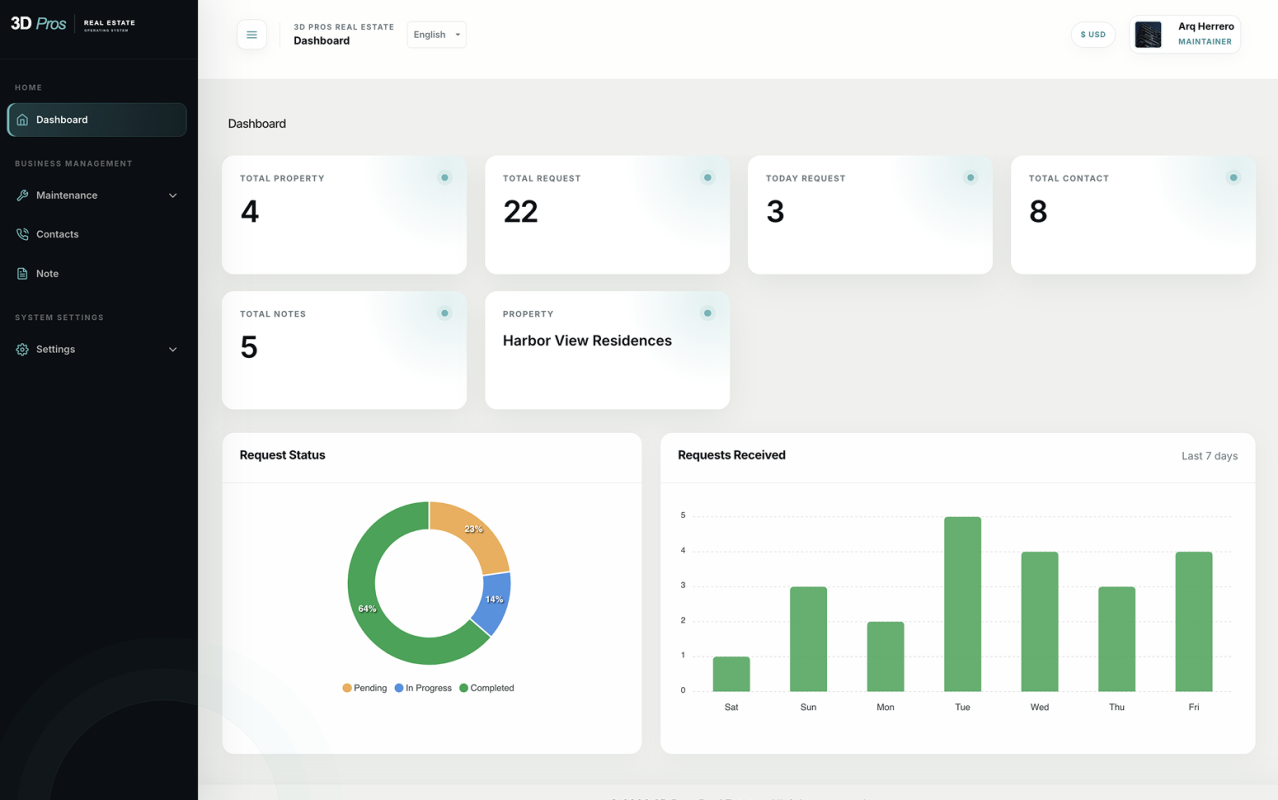Toggle the Pending legend in Request Status

point(365,688)
